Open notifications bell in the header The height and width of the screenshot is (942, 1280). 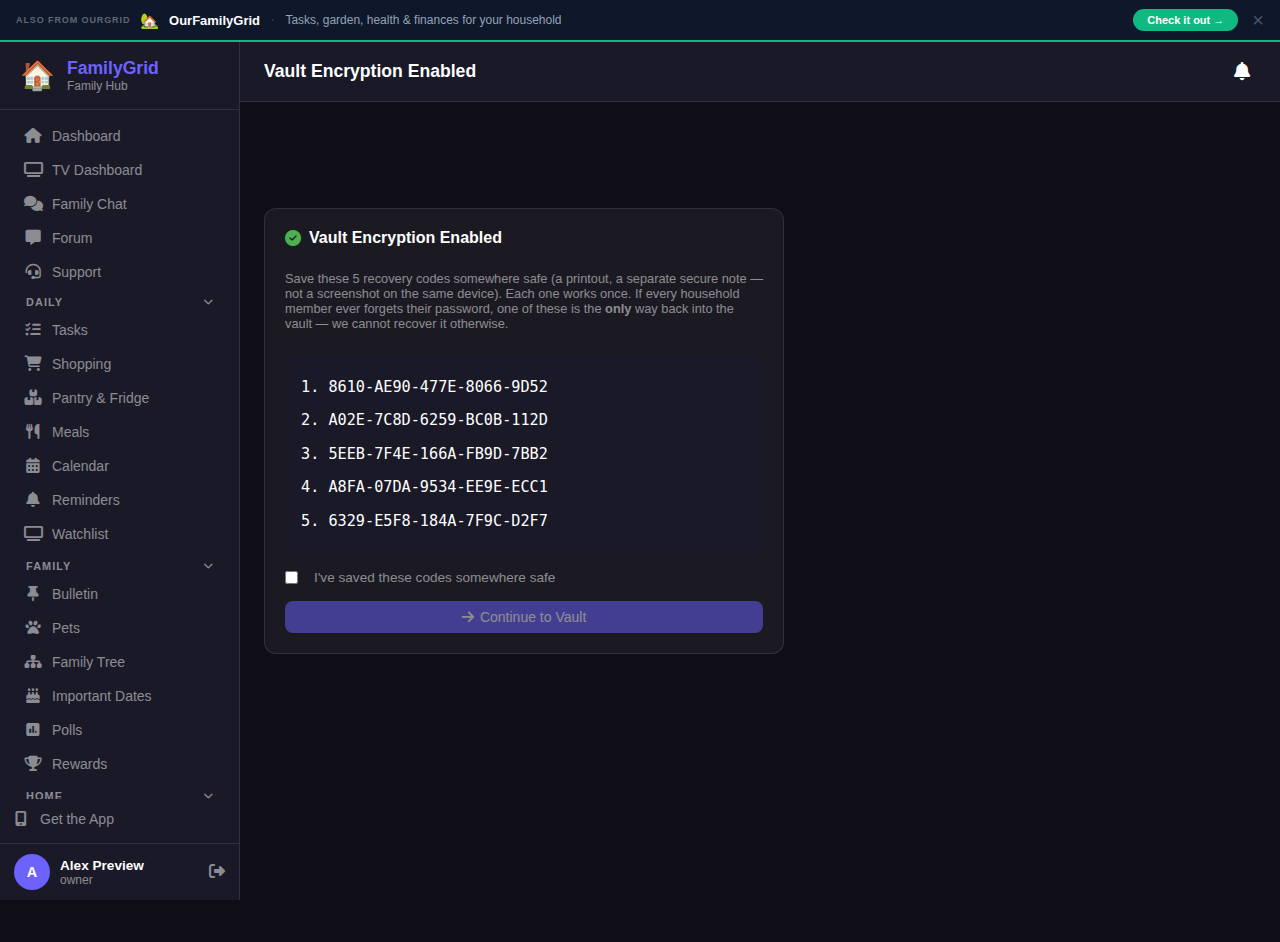1242,71
